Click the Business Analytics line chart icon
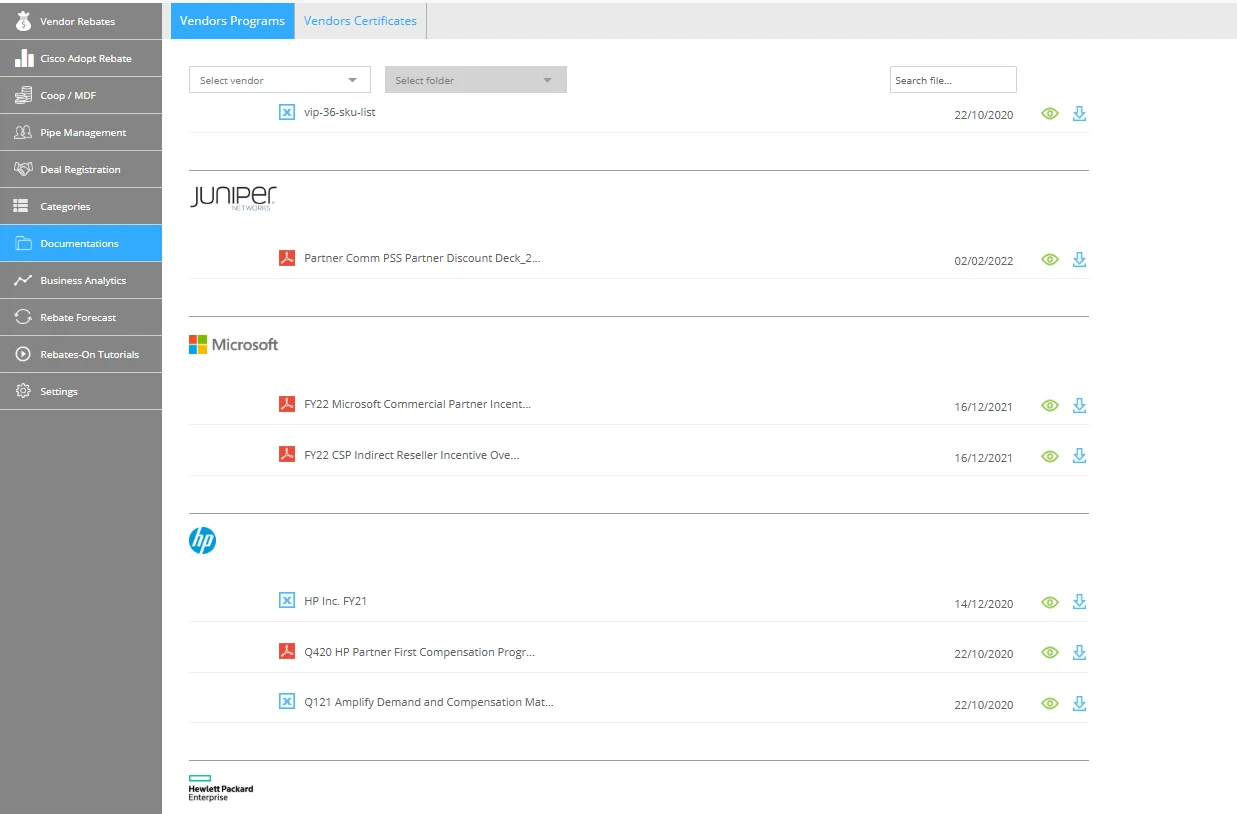The width and height of the screenshot is (1237, 814). click(23, 280)
